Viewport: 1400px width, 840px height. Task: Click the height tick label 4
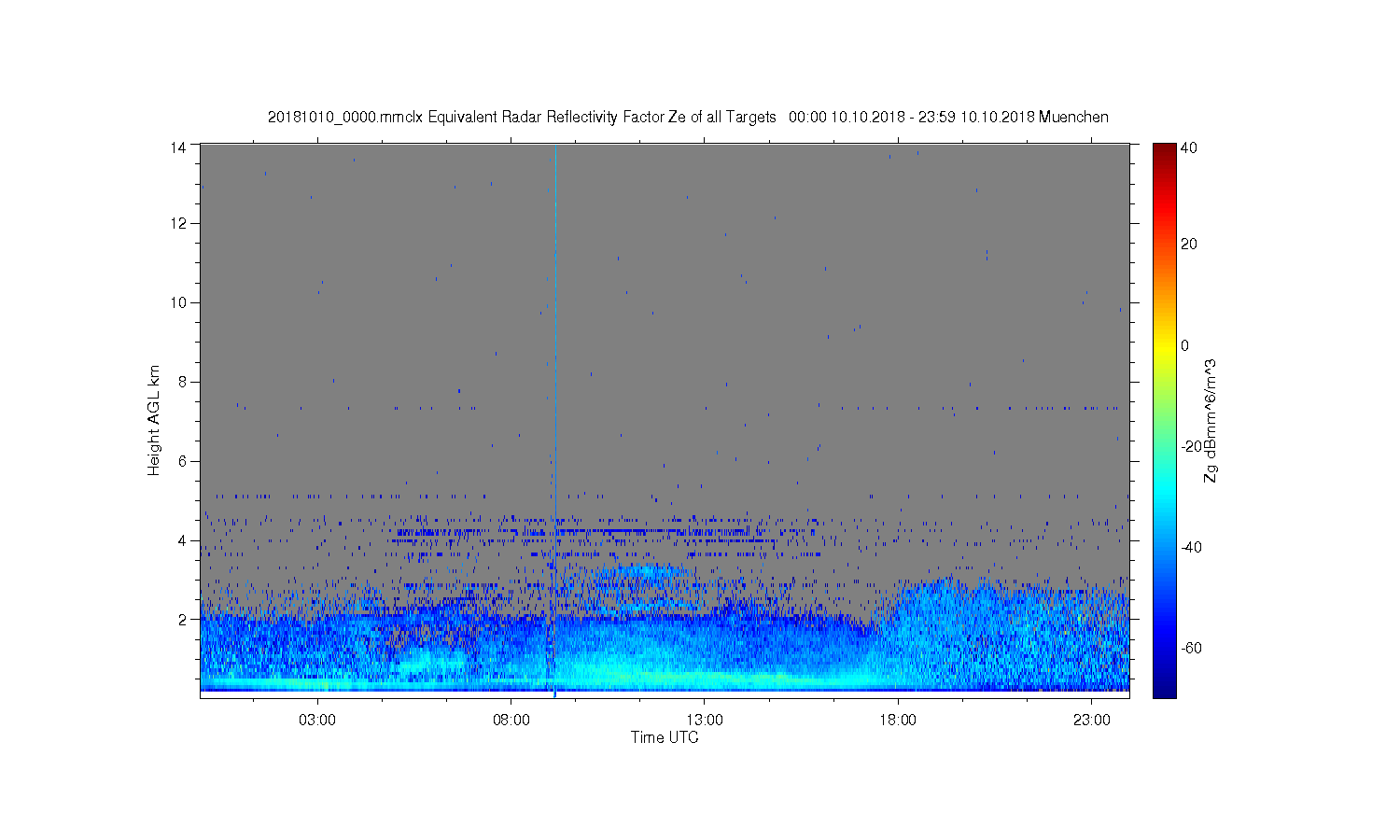click(x=183, y=540)
